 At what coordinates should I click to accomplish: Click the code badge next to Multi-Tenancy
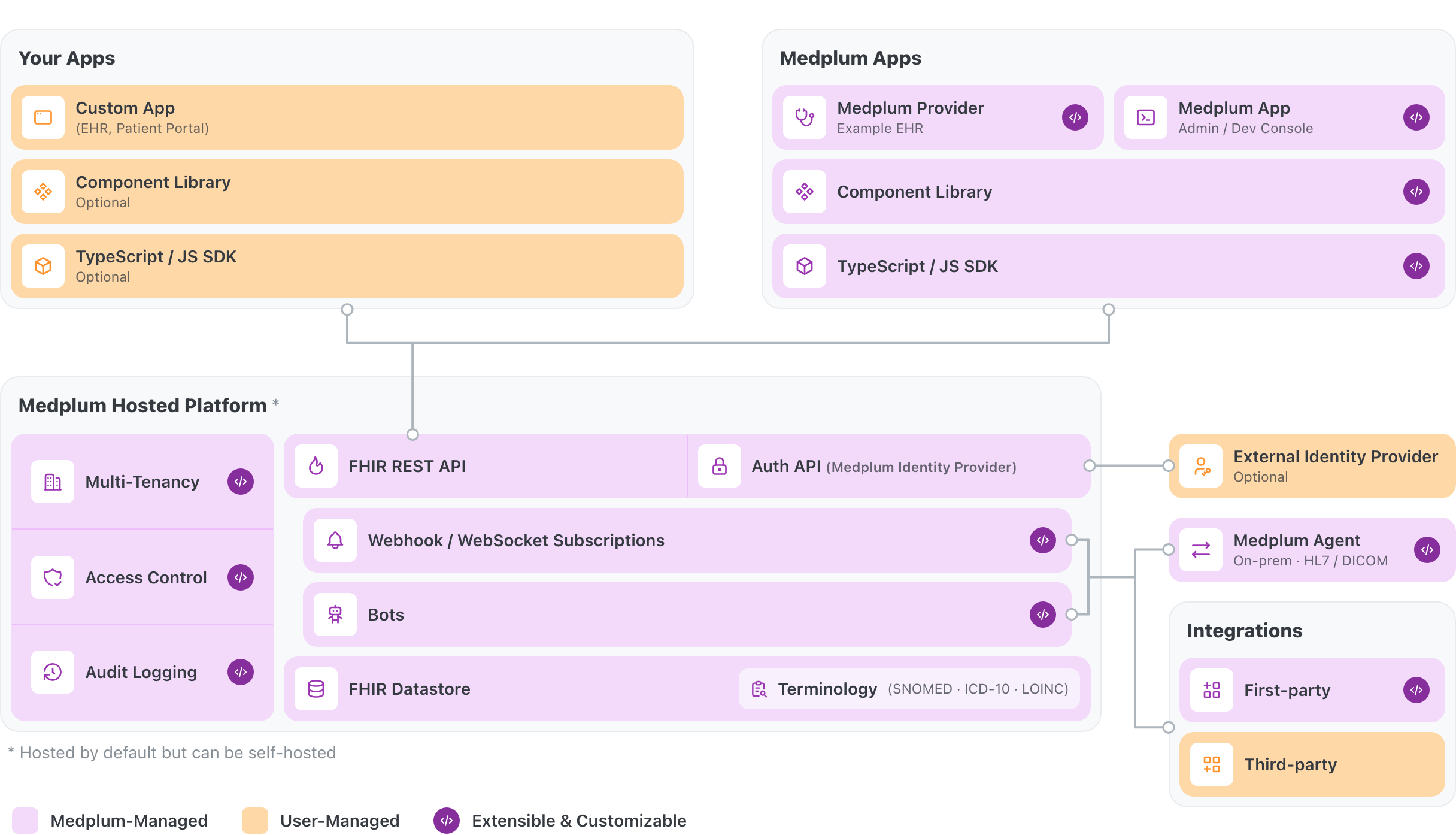click(241, 482)
